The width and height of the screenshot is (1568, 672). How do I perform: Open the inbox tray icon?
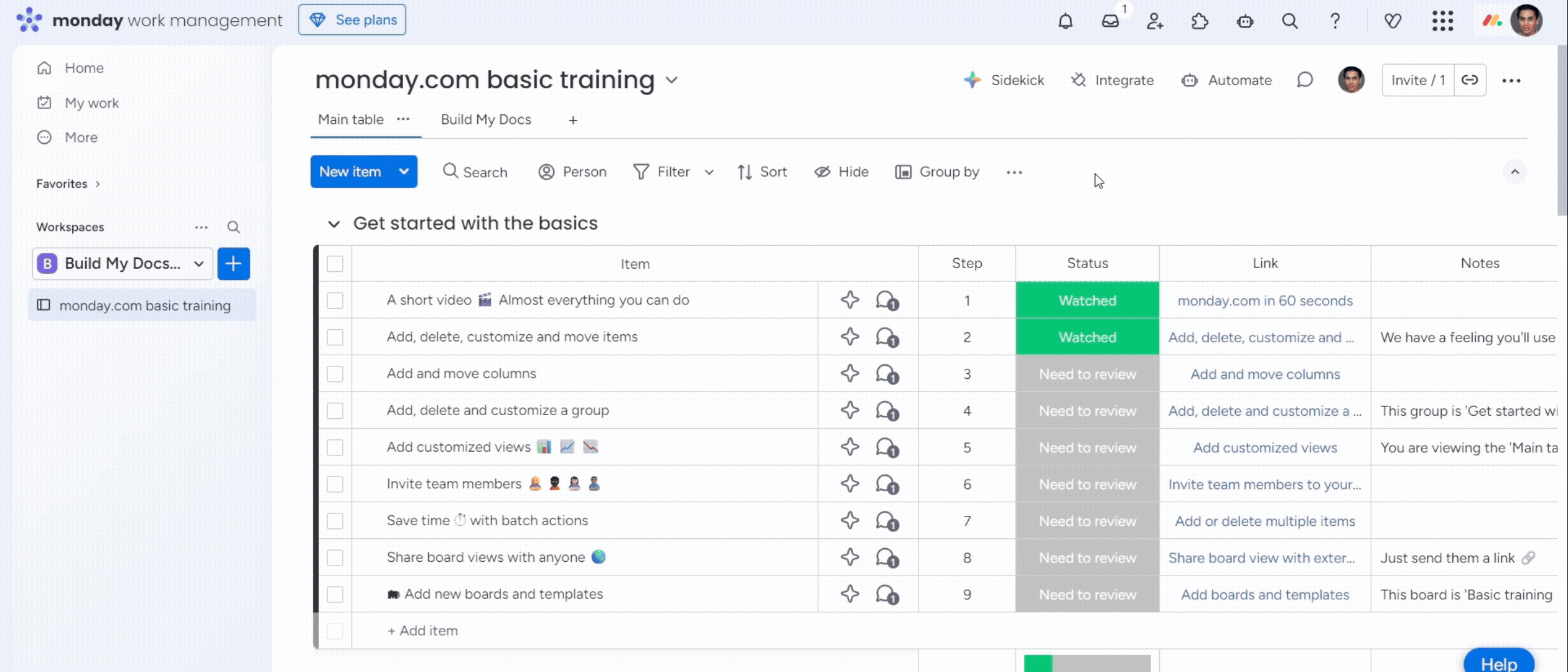(x=1110, y=21)
